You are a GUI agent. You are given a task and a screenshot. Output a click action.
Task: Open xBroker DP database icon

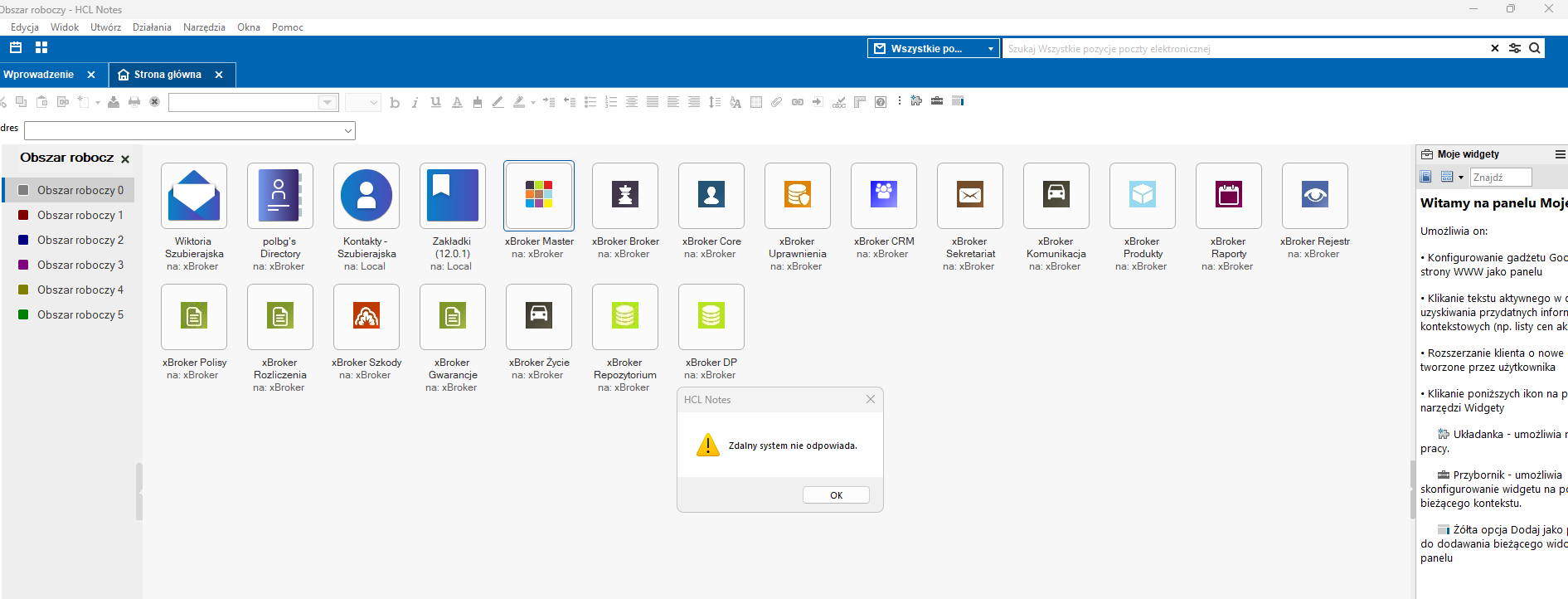(711, 317)
